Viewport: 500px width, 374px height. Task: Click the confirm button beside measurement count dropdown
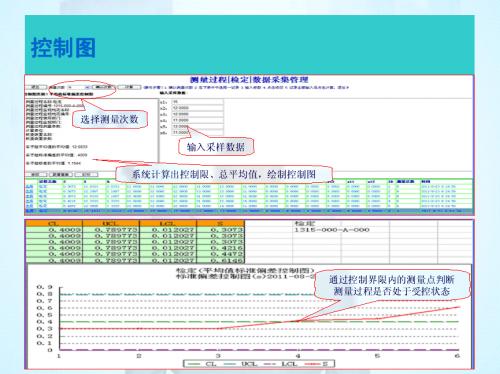[x=103, y=87]
